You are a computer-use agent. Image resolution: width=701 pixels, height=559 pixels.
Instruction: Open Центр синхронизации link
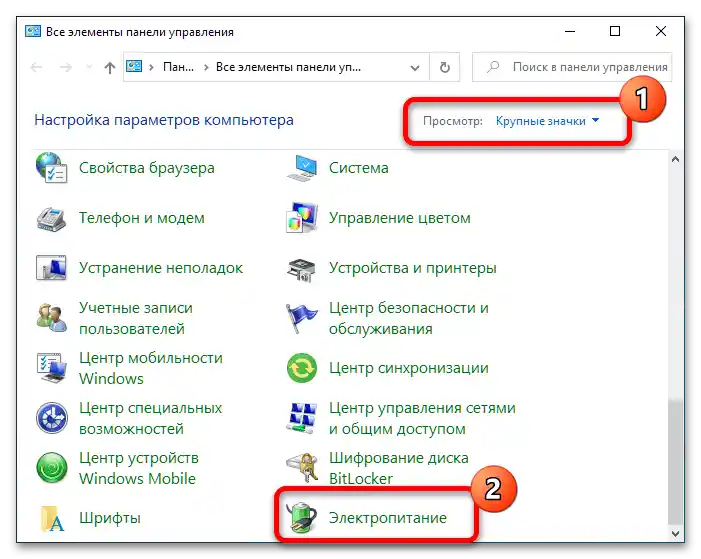[409, 368]
